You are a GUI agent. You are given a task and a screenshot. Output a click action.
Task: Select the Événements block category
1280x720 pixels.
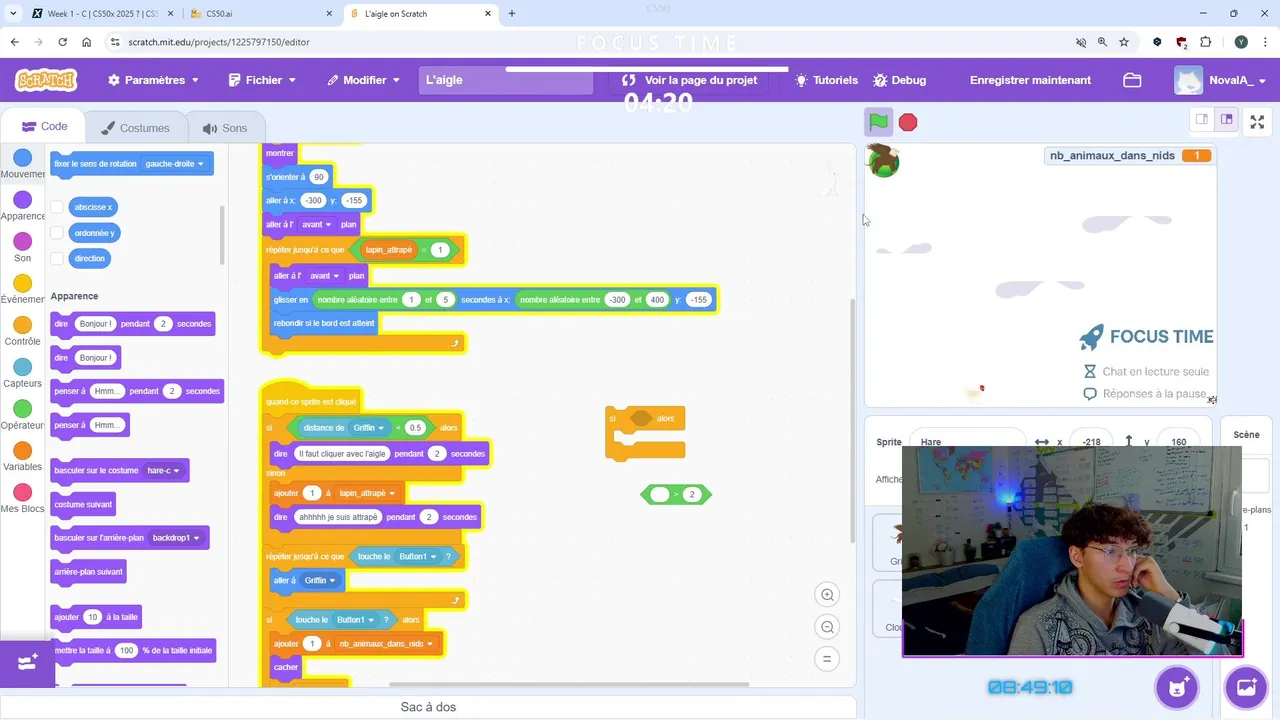[x=23, y=290]
